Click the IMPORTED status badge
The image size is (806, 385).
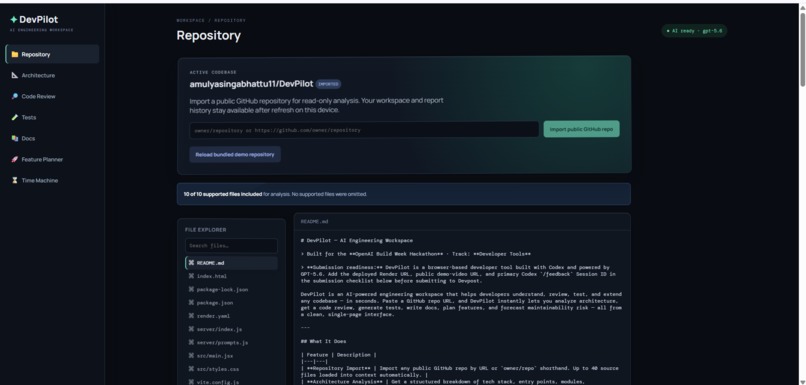328,84
